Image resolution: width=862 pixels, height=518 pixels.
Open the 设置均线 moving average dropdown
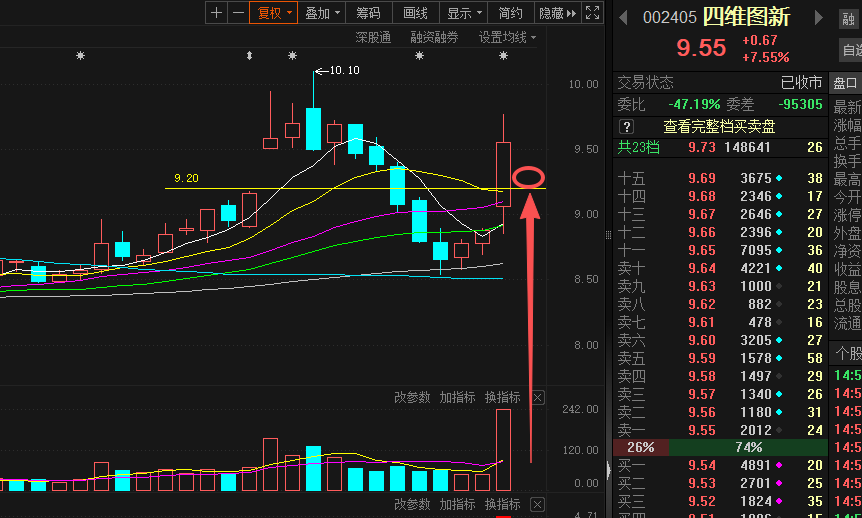(x=507, y=37)
